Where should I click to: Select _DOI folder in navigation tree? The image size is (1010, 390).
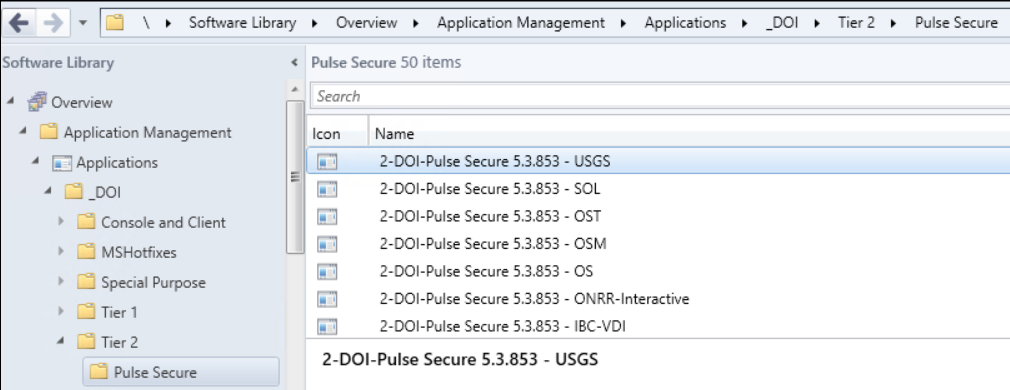(104, 192)
